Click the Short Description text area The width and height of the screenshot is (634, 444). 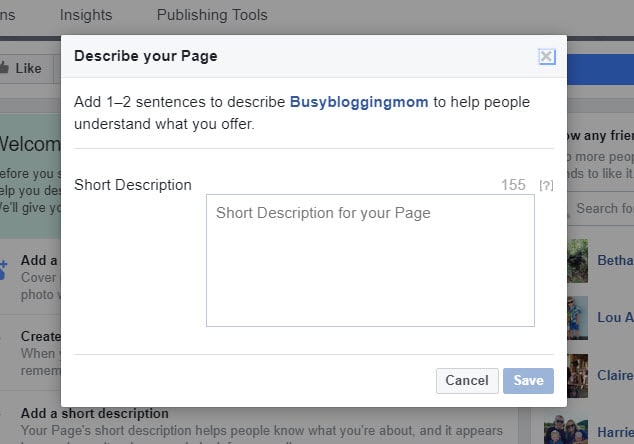tap(370, 260)
